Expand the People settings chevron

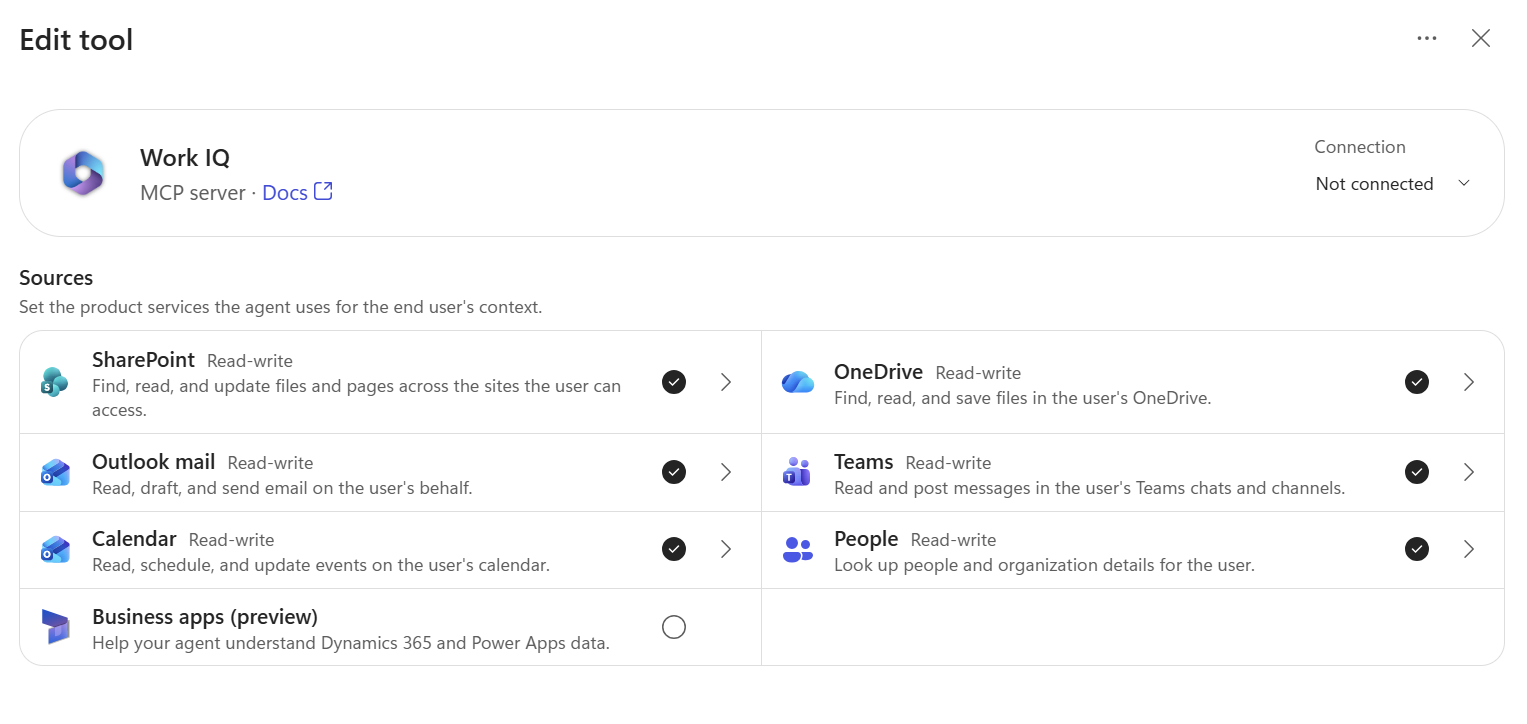coord(1469,549)
